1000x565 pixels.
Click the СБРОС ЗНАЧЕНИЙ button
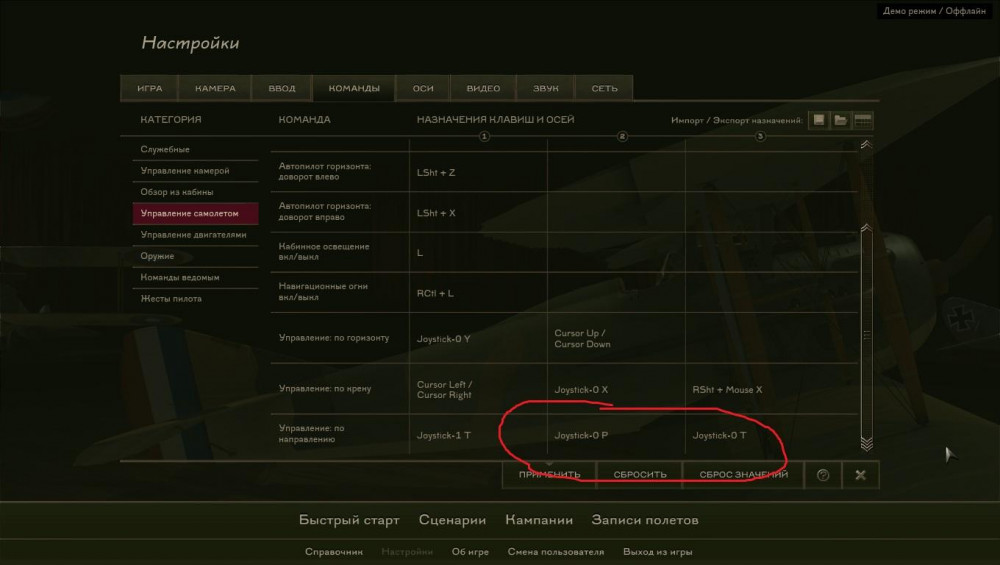(743, 475)
